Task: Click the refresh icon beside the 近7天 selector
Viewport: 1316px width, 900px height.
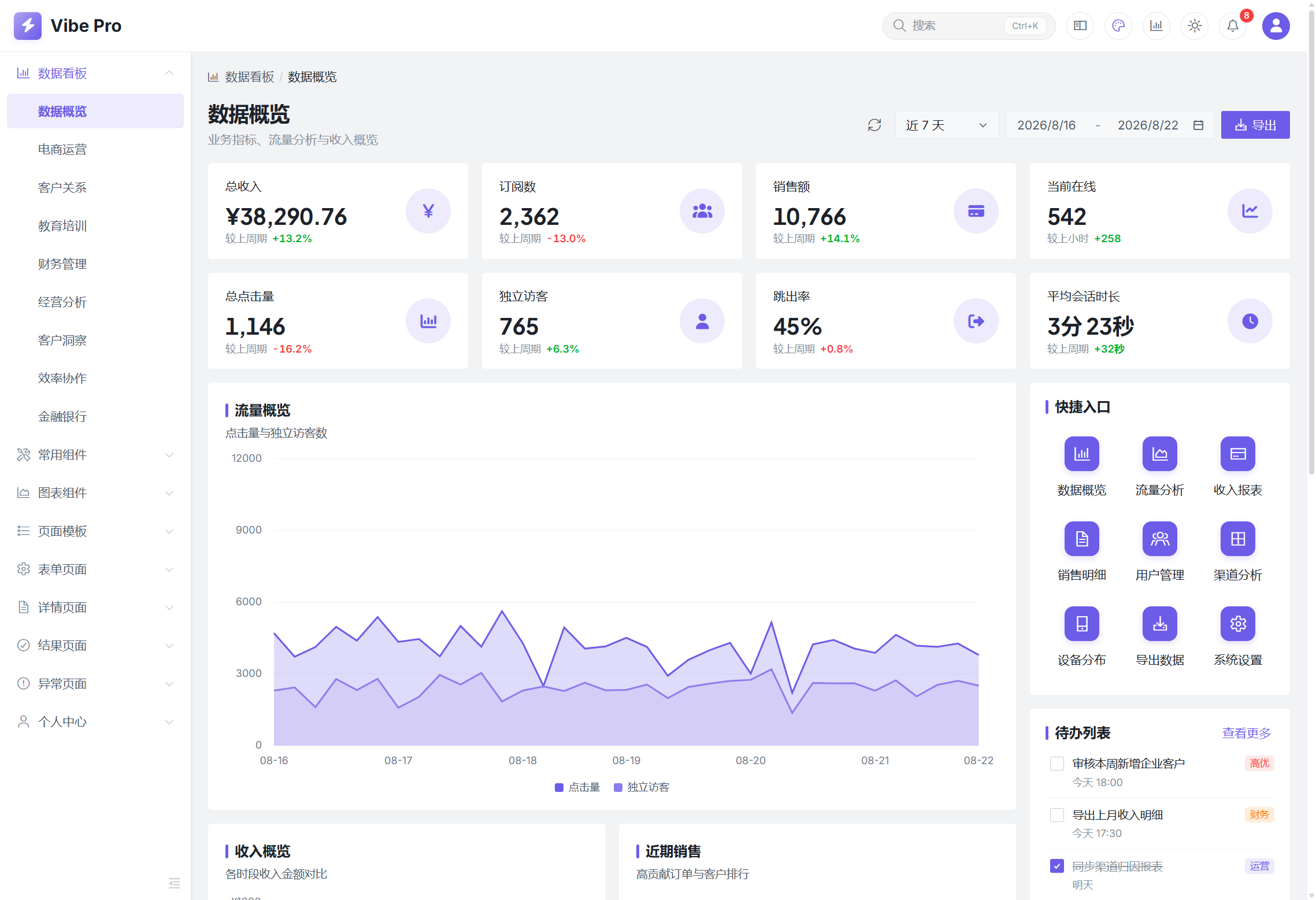Action: (x=874, y=125)
